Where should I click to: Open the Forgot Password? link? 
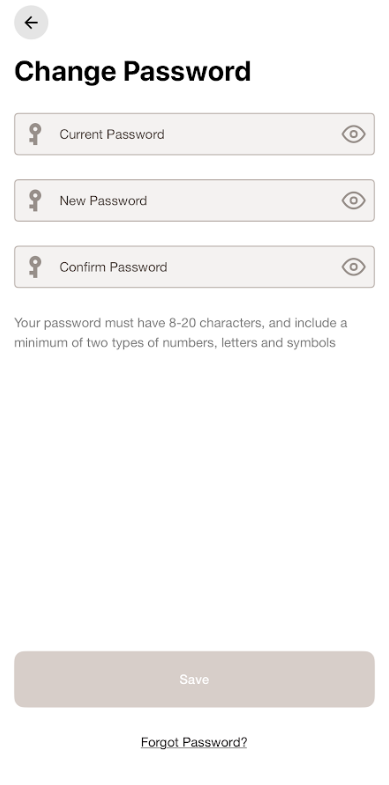point(194,742)
